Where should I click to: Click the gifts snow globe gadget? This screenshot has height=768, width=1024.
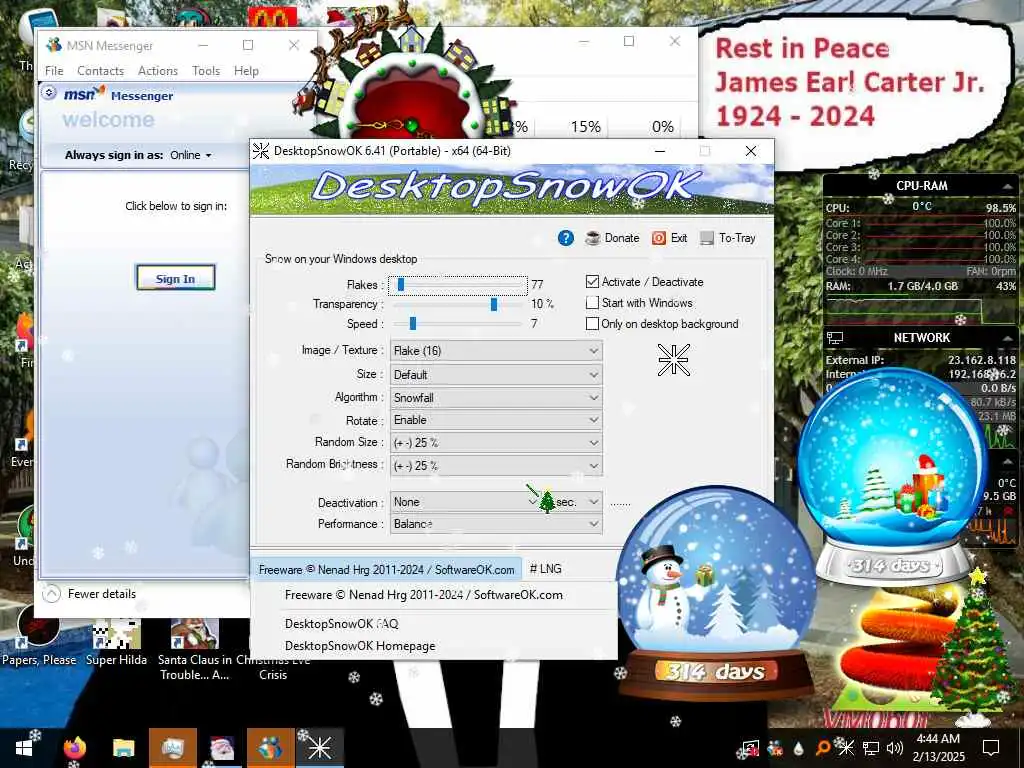pyautogui.click(x=893, y=475)
